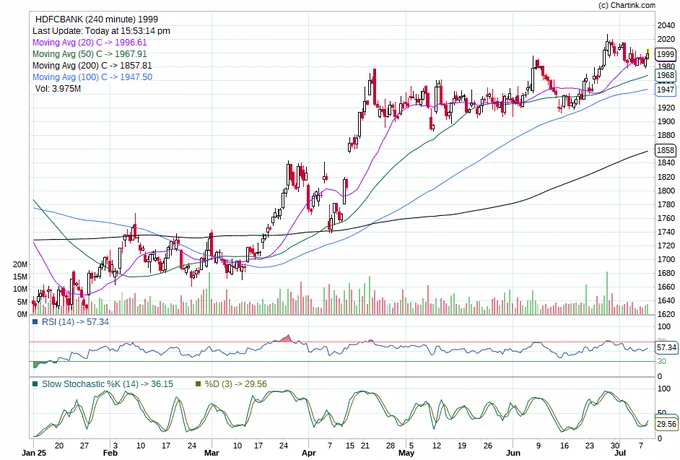
Task: Click the Mar month axis label
Action: click(212, 453)
